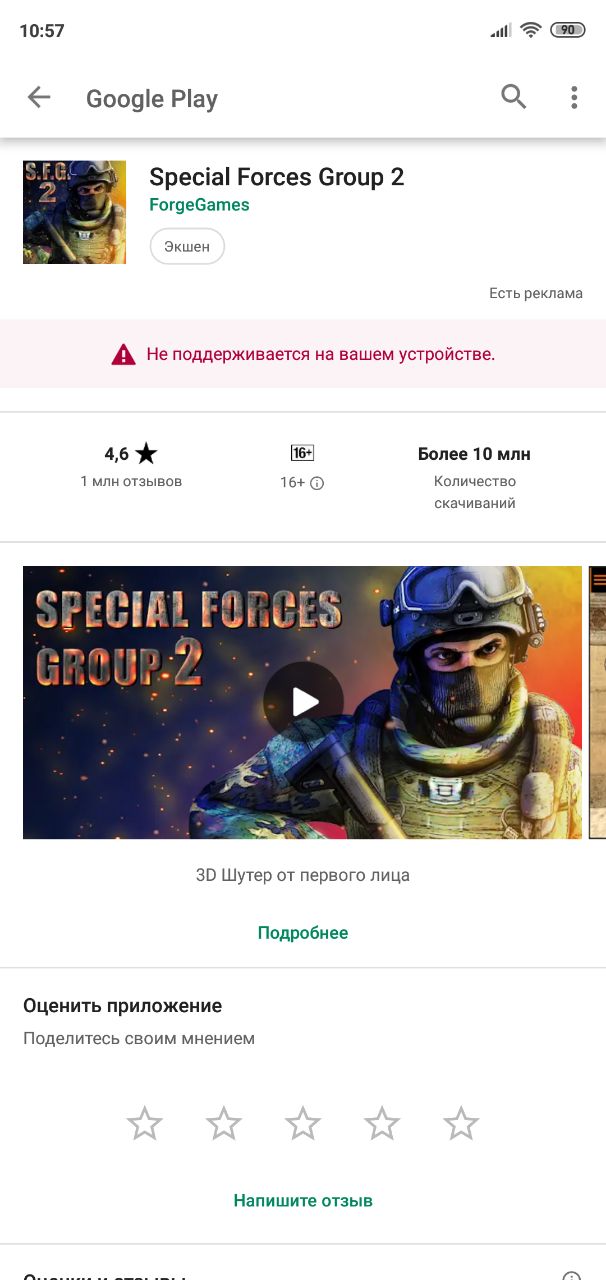Tap the Более 10 млн downloads count
This screenshot has width=606, height=1280.
[474, 454]
